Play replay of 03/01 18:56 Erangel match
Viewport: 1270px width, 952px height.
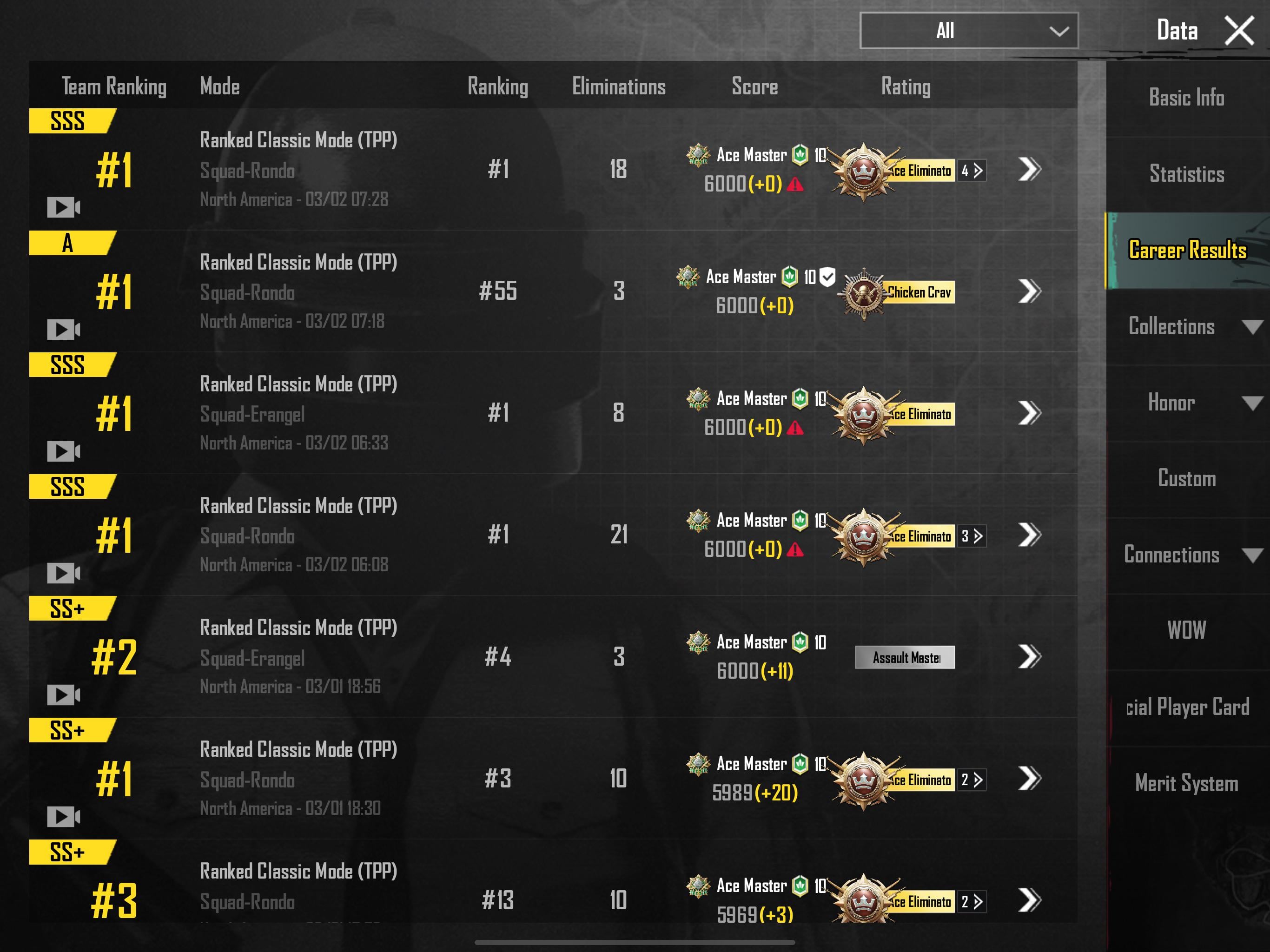[x=63, y=695]
